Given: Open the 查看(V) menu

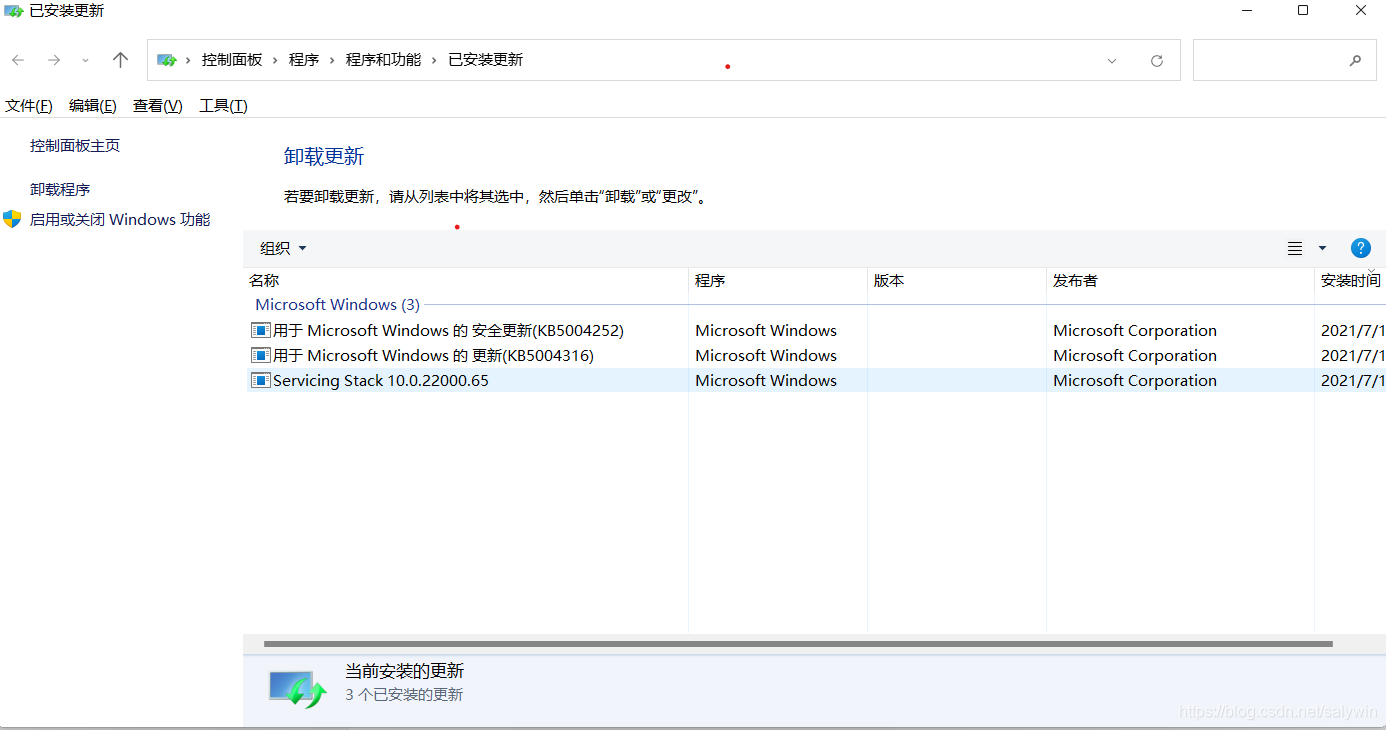Looking at the screenshot, I should click(158, 106).
